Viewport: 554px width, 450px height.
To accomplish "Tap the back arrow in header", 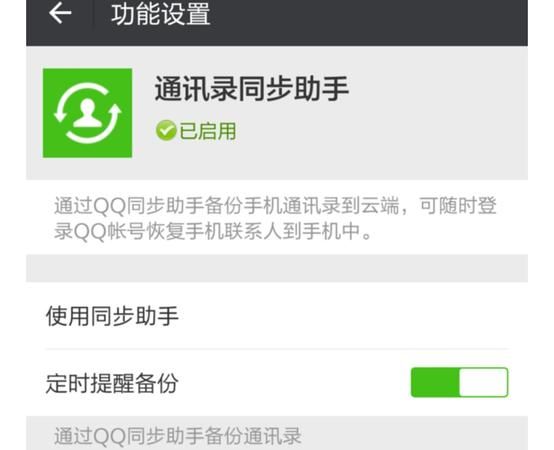I will [x=60, y=13].
